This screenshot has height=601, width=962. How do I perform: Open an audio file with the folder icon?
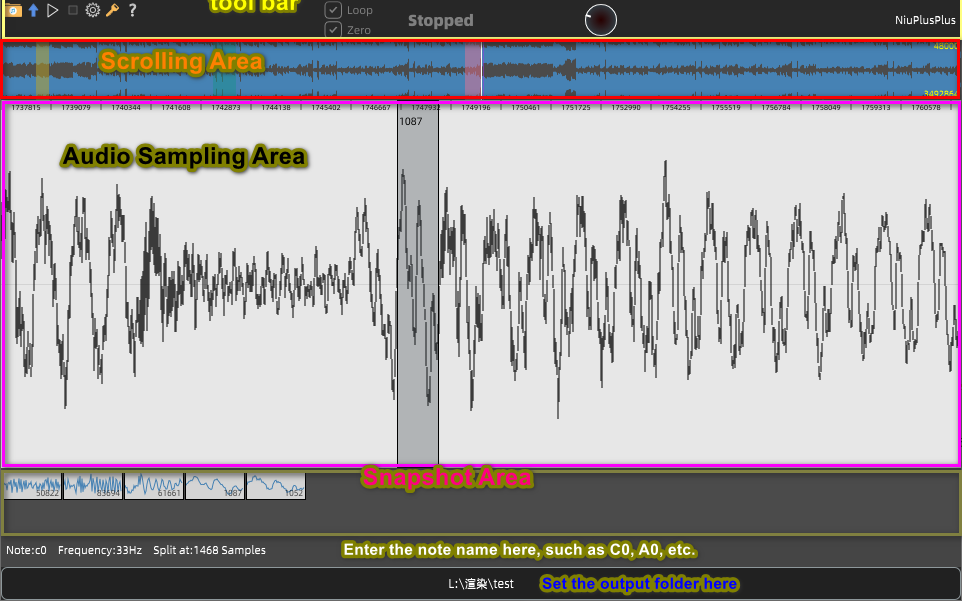(x=13, y=10)
